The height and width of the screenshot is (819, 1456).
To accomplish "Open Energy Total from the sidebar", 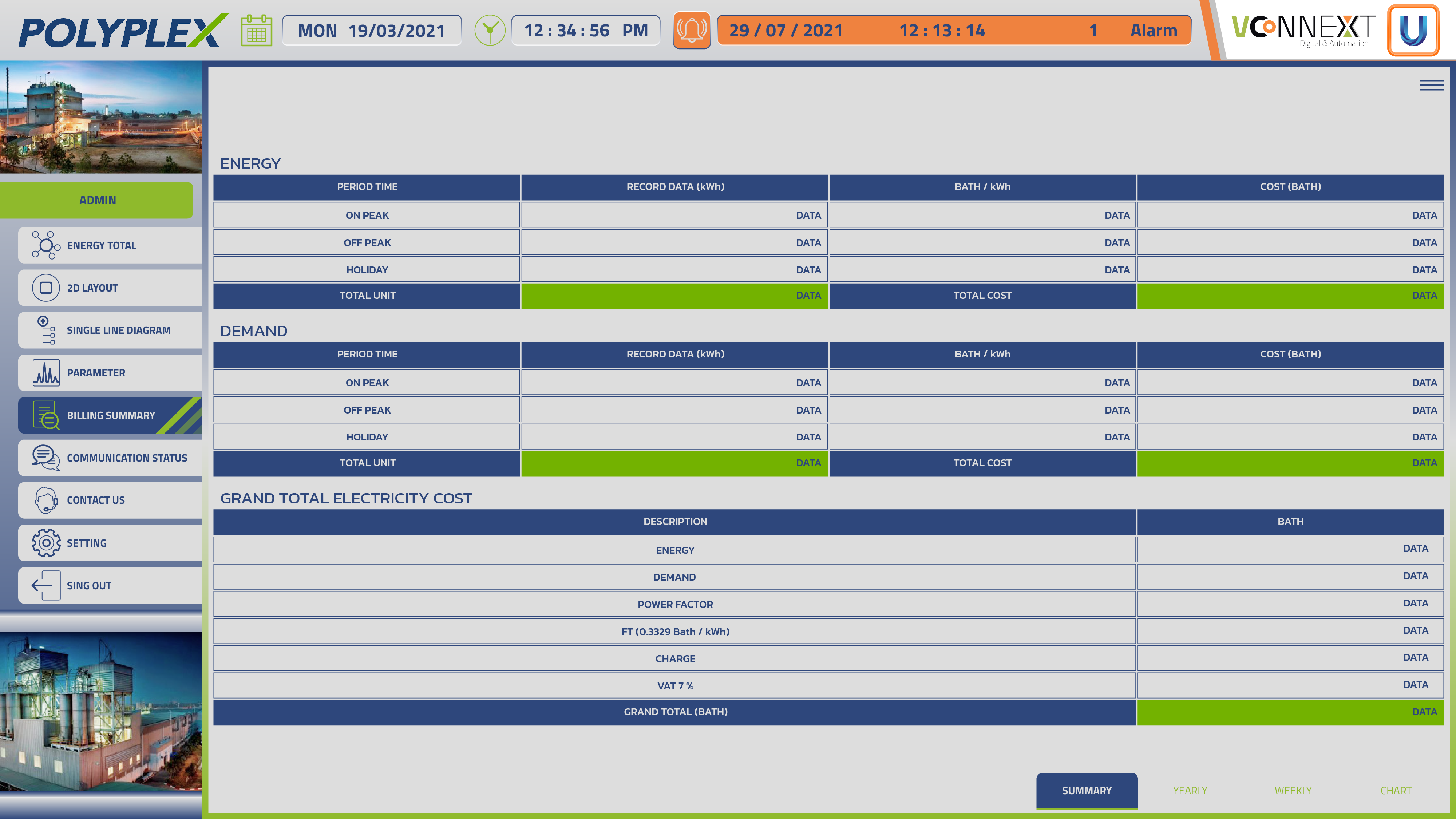I will [110, 245].
